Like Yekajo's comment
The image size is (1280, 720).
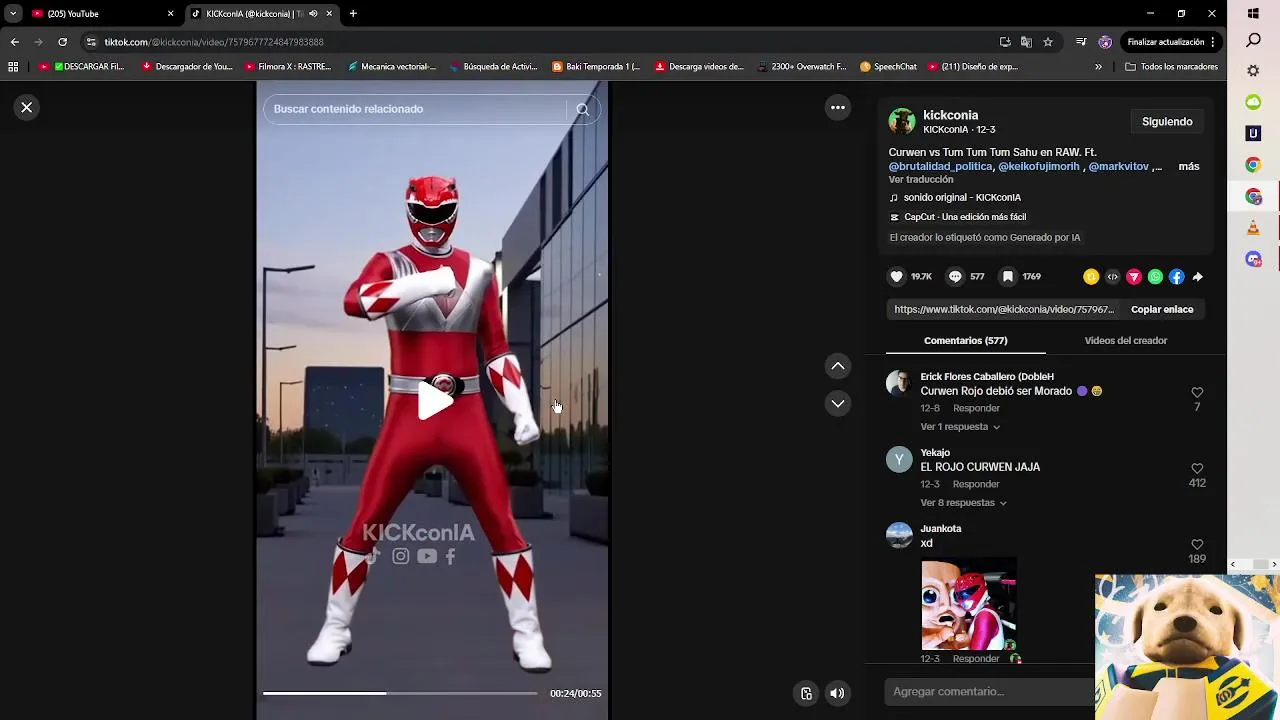1197,469
